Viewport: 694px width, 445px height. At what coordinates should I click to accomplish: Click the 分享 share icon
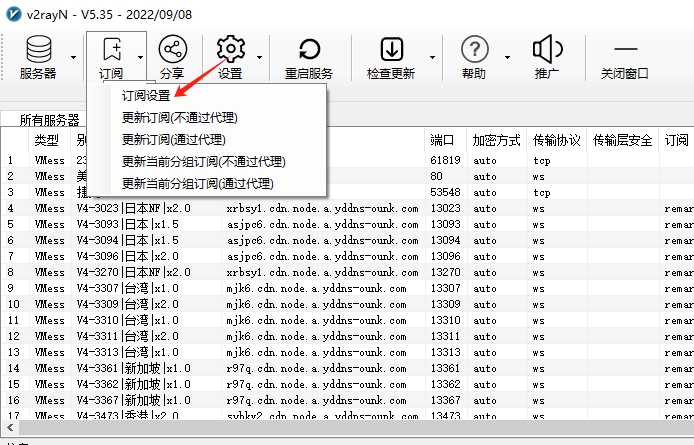(x=173, y=49)
